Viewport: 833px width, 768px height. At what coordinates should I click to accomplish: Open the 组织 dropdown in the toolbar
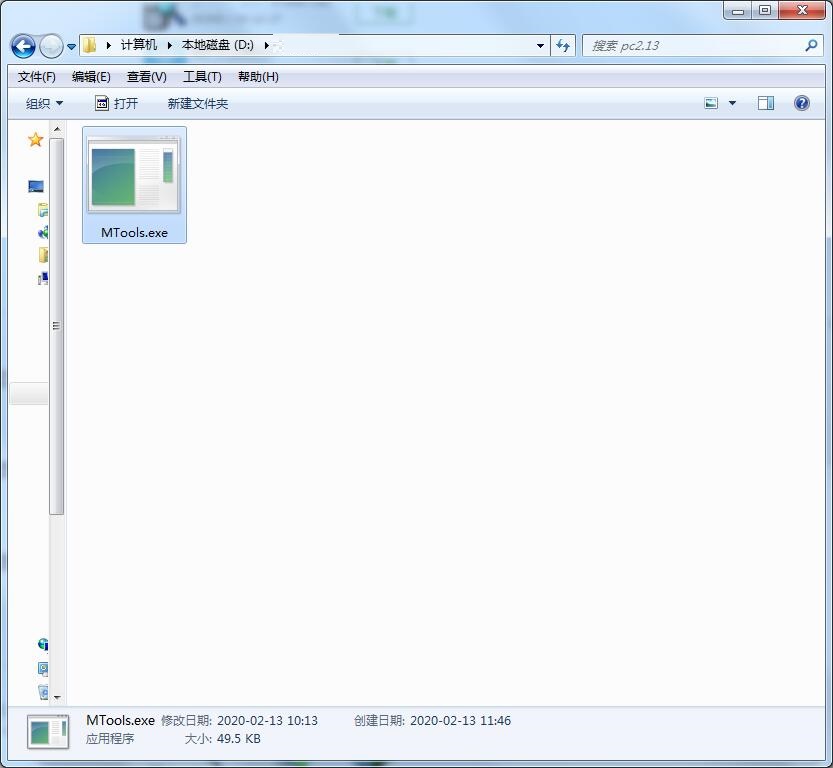[x=45, y=104]
